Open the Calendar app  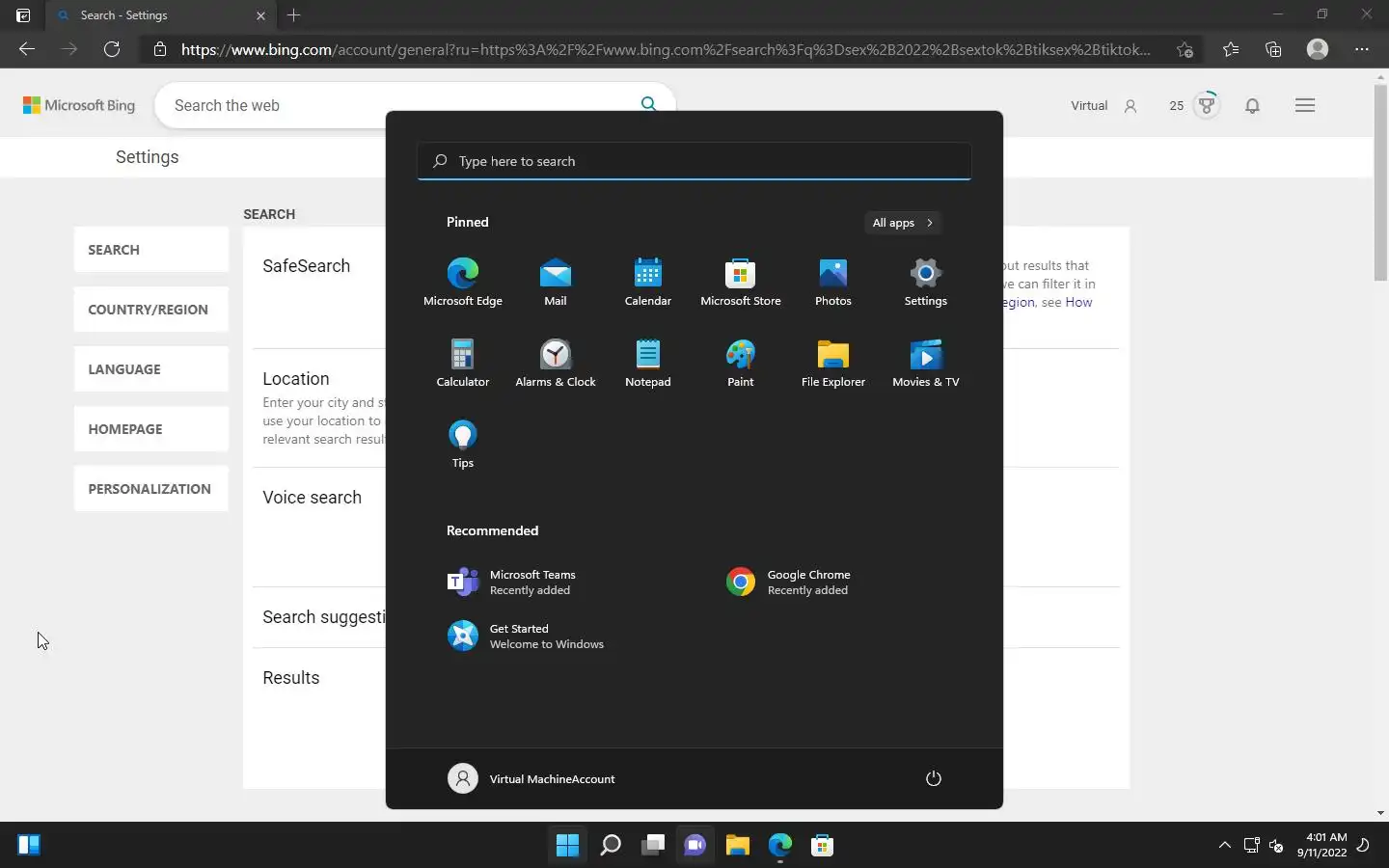[x=648, y=283]
